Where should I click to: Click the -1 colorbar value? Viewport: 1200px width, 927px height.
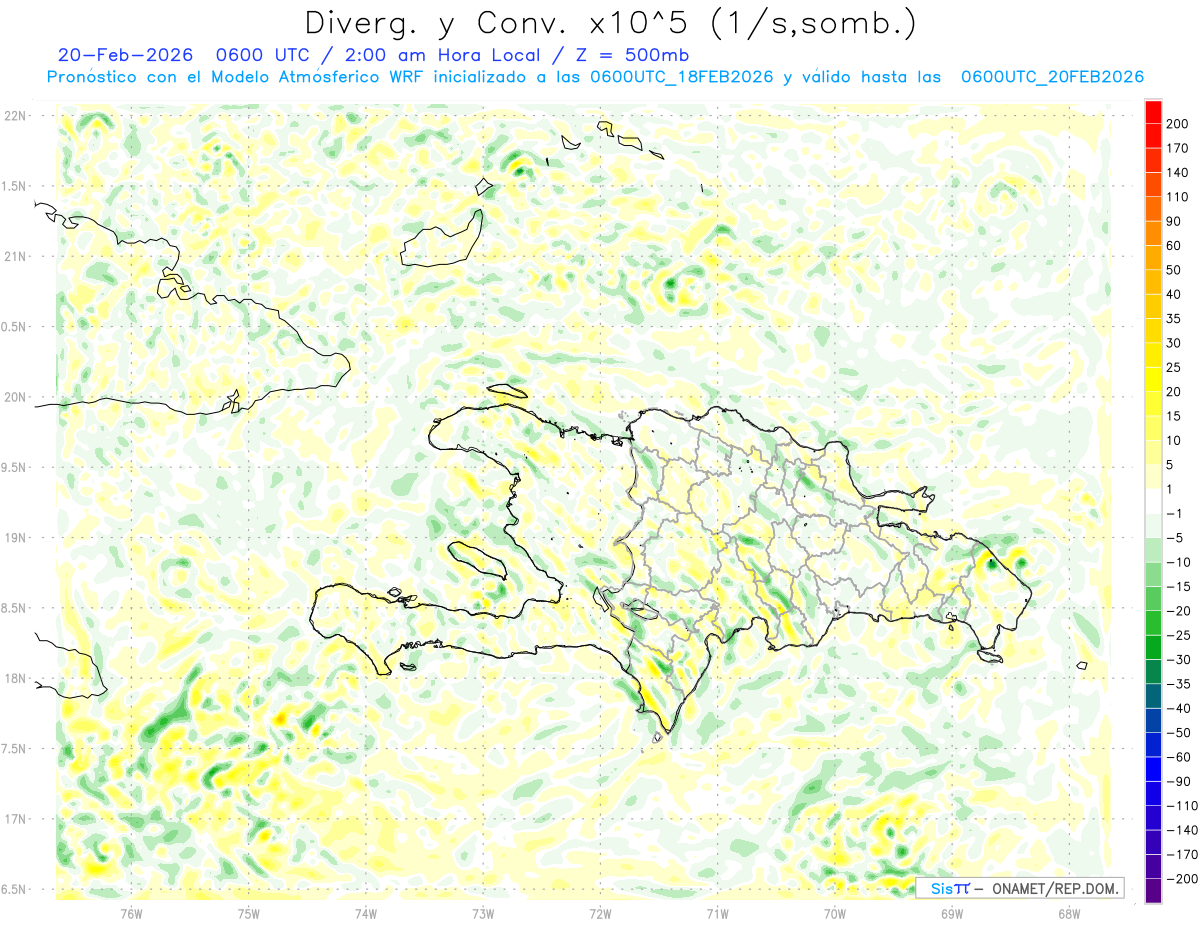(x=1176, y=514)
